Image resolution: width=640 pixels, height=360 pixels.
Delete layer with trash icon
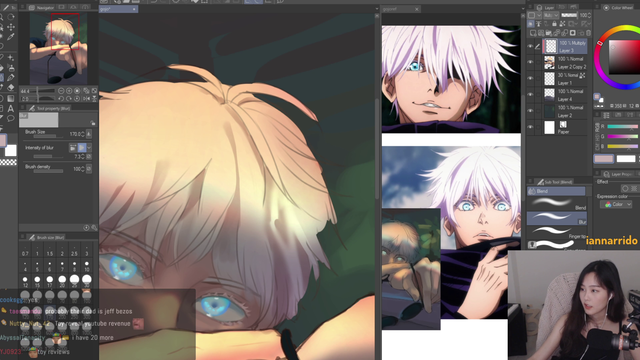[588, 33]
